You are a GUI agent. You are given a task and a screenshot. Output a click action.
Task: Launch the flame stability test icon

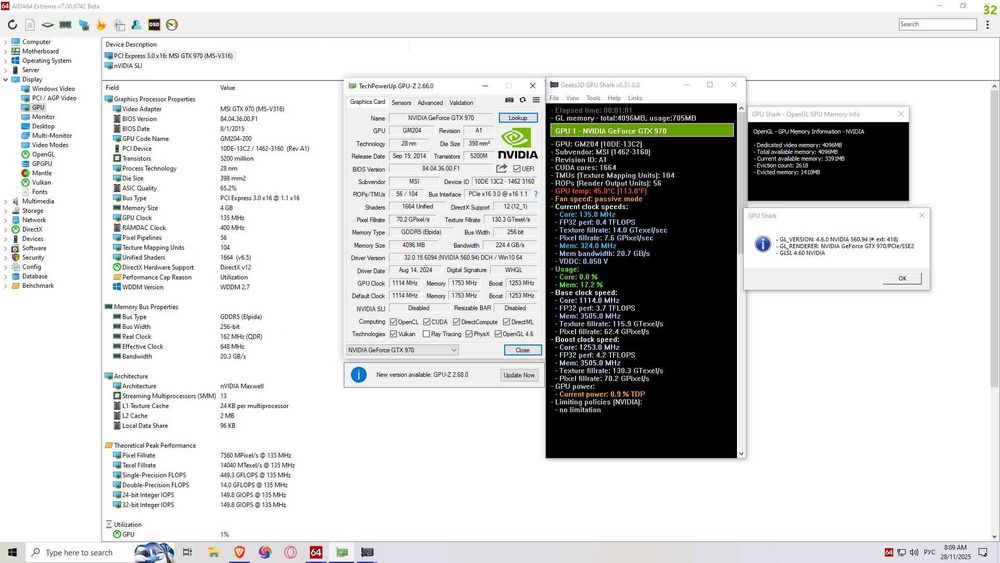tap(101, 25)
